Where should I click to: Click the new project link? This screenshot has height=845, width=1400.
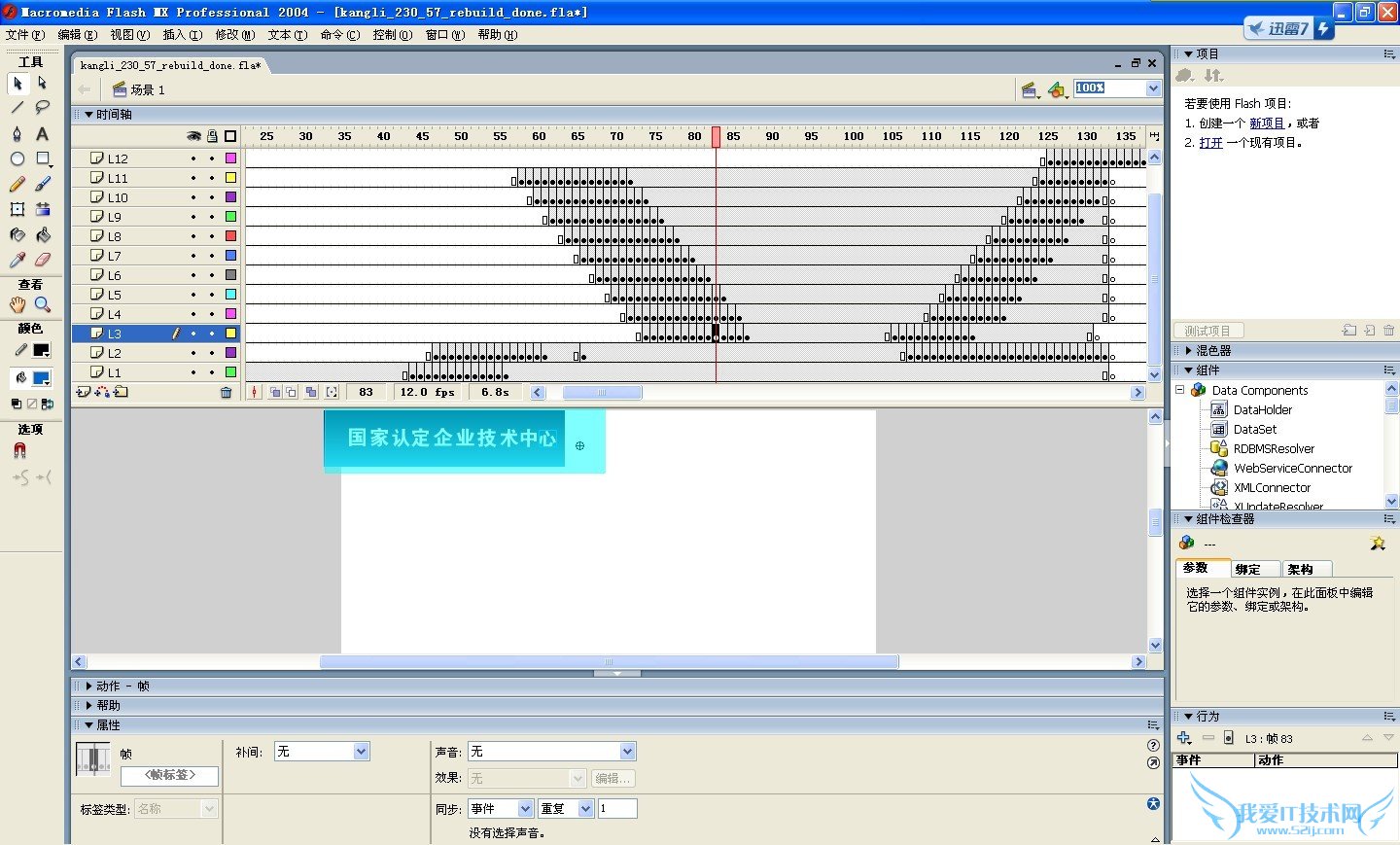click(x=1266, y=123)
